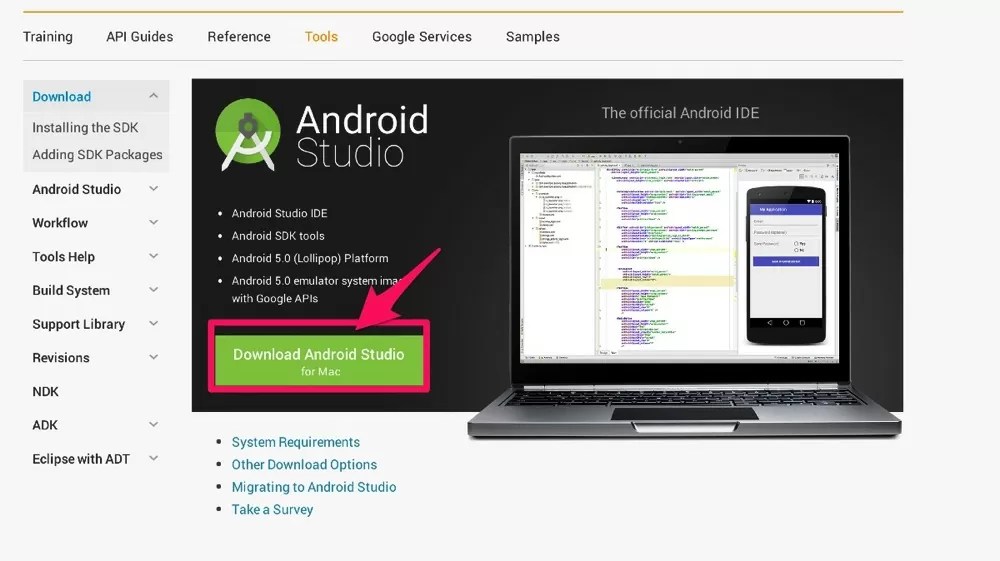
Task: Expand the Tools Help chevron
Action: [154, 256]
